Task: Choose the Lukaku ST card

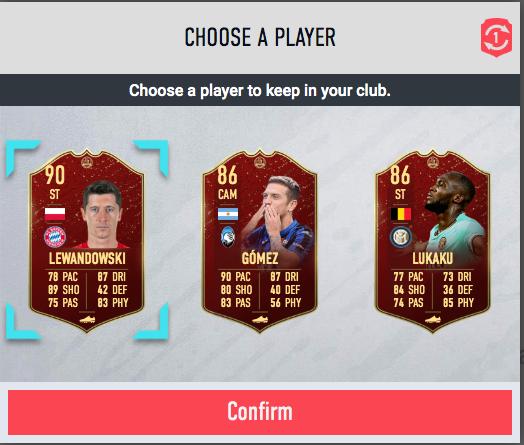Action: tap(432, 241)
